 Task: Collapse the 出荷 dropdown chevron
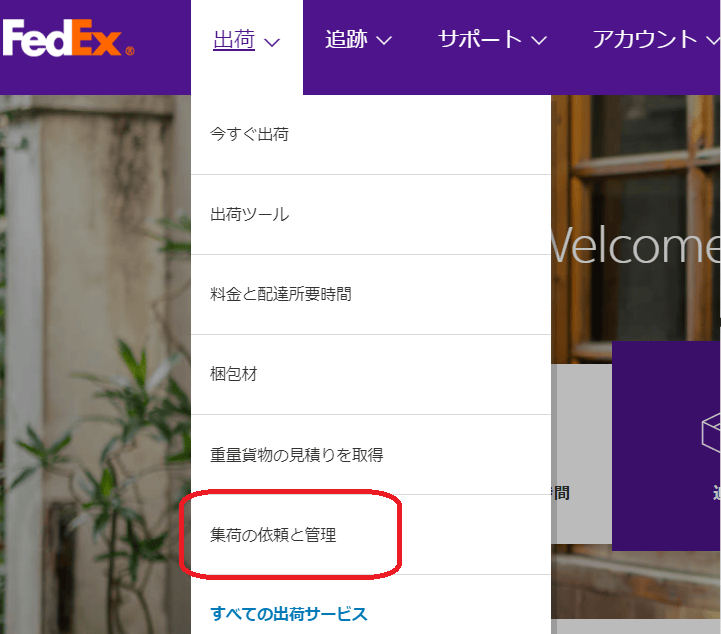pos(272,43)
